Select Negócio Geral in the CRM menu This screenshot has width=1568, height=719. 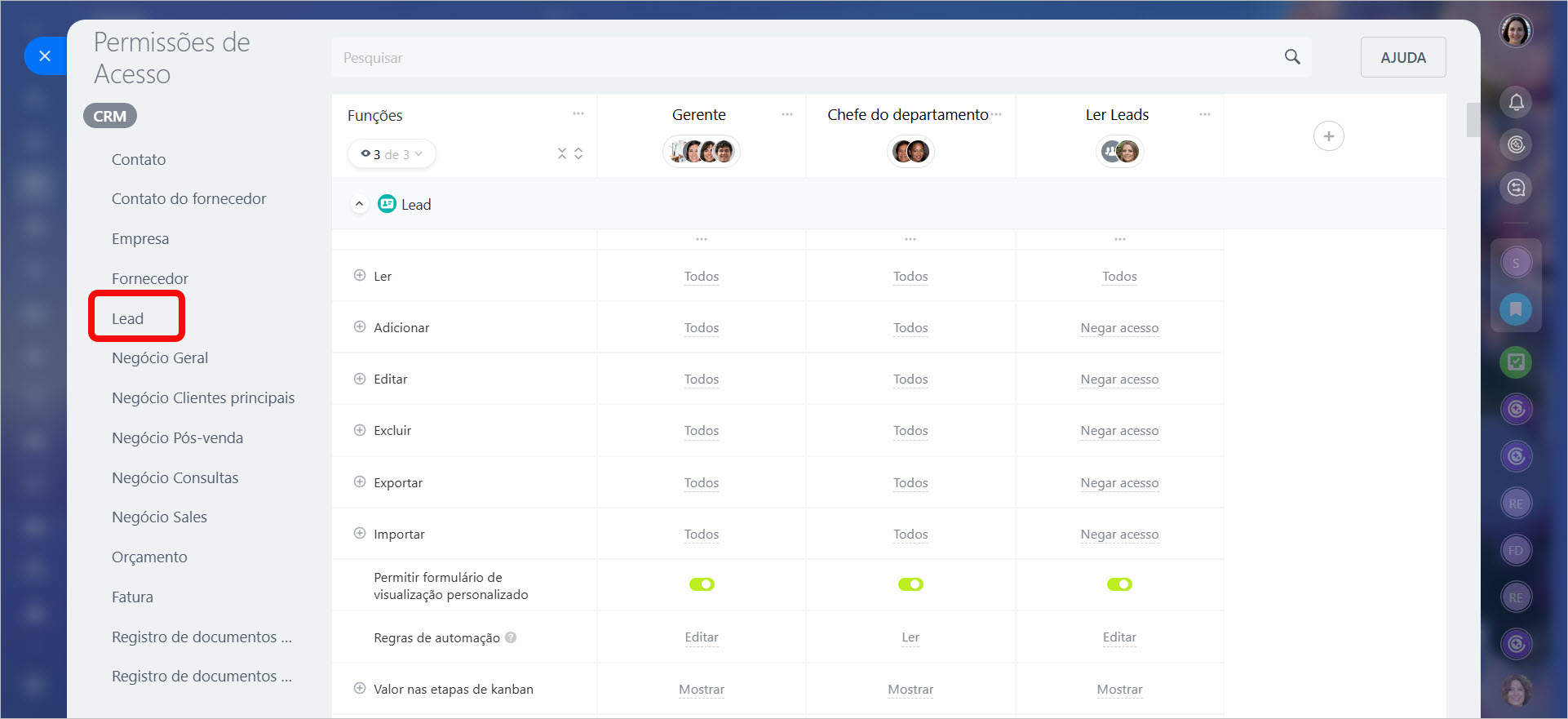click(160, 357)
